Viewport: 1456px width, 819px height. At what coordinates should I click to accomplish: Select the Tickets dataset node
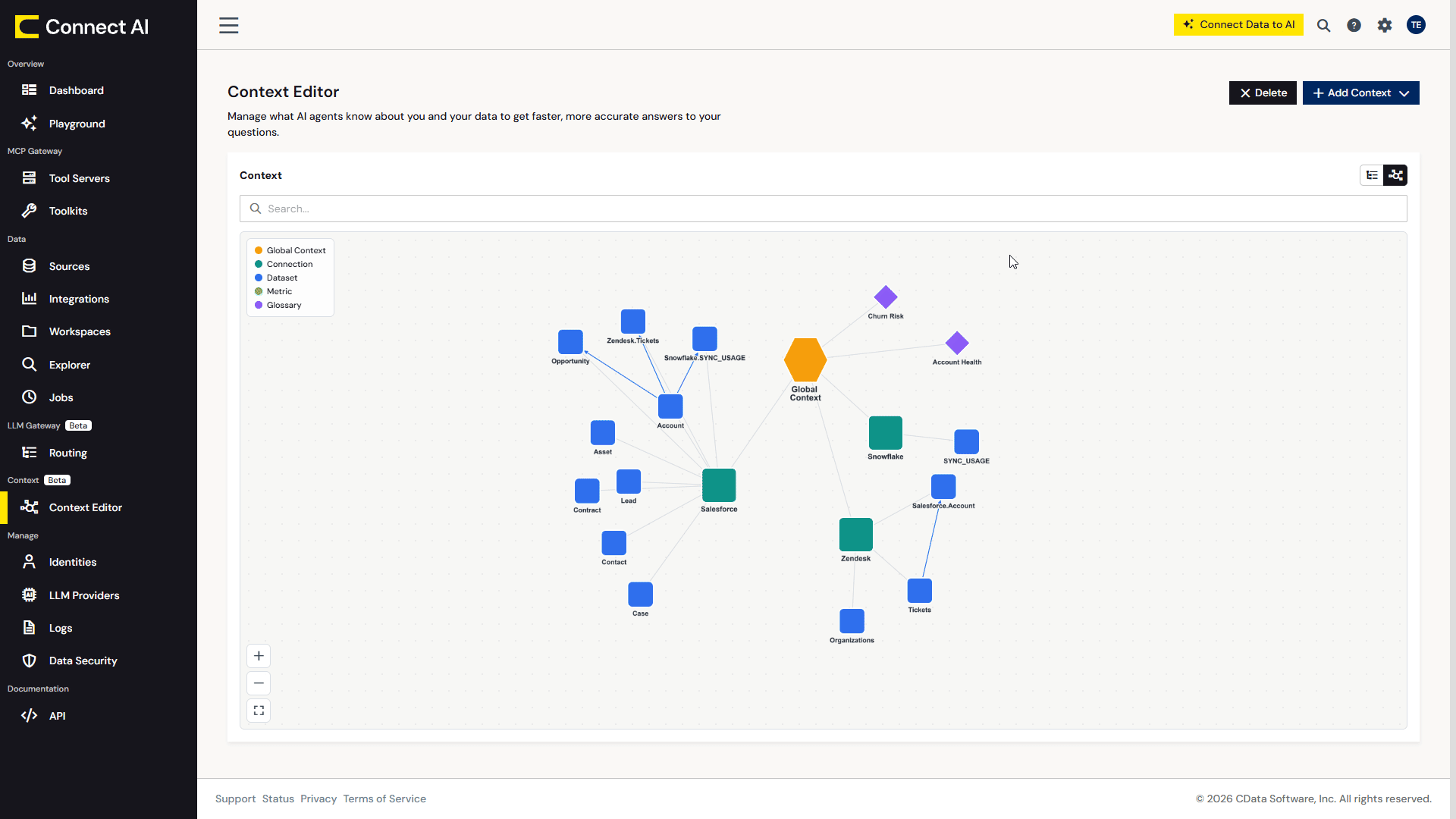pyautogui.click(x=920, y=591)
